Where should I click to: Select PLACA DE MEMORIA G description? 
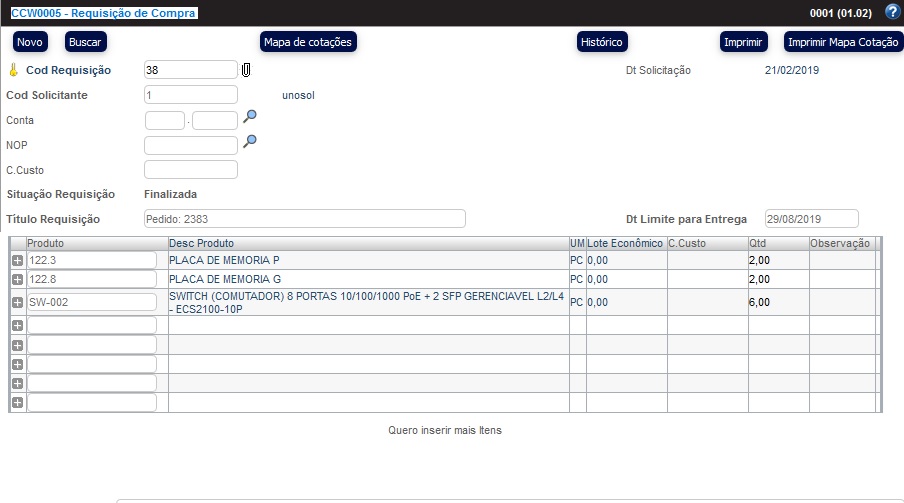coord(225,279)
